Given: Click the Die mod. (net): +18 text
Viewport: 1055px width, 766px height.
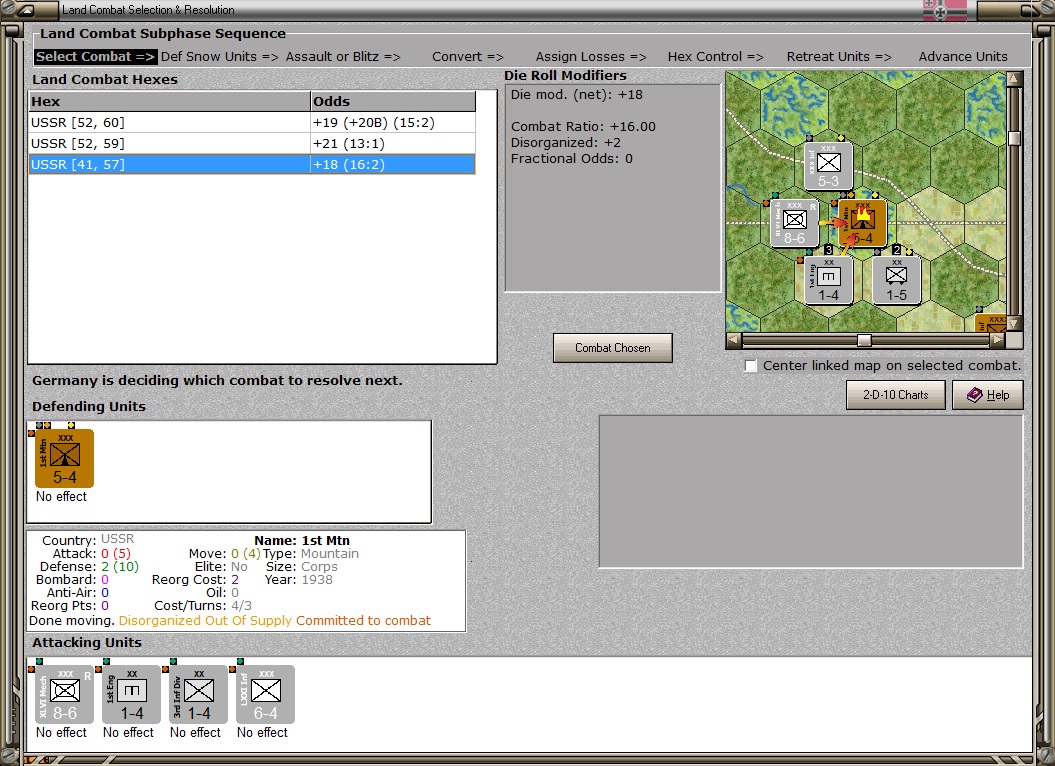Looking at the screenshot, I should pyautogui.click(x=577, y=95).
